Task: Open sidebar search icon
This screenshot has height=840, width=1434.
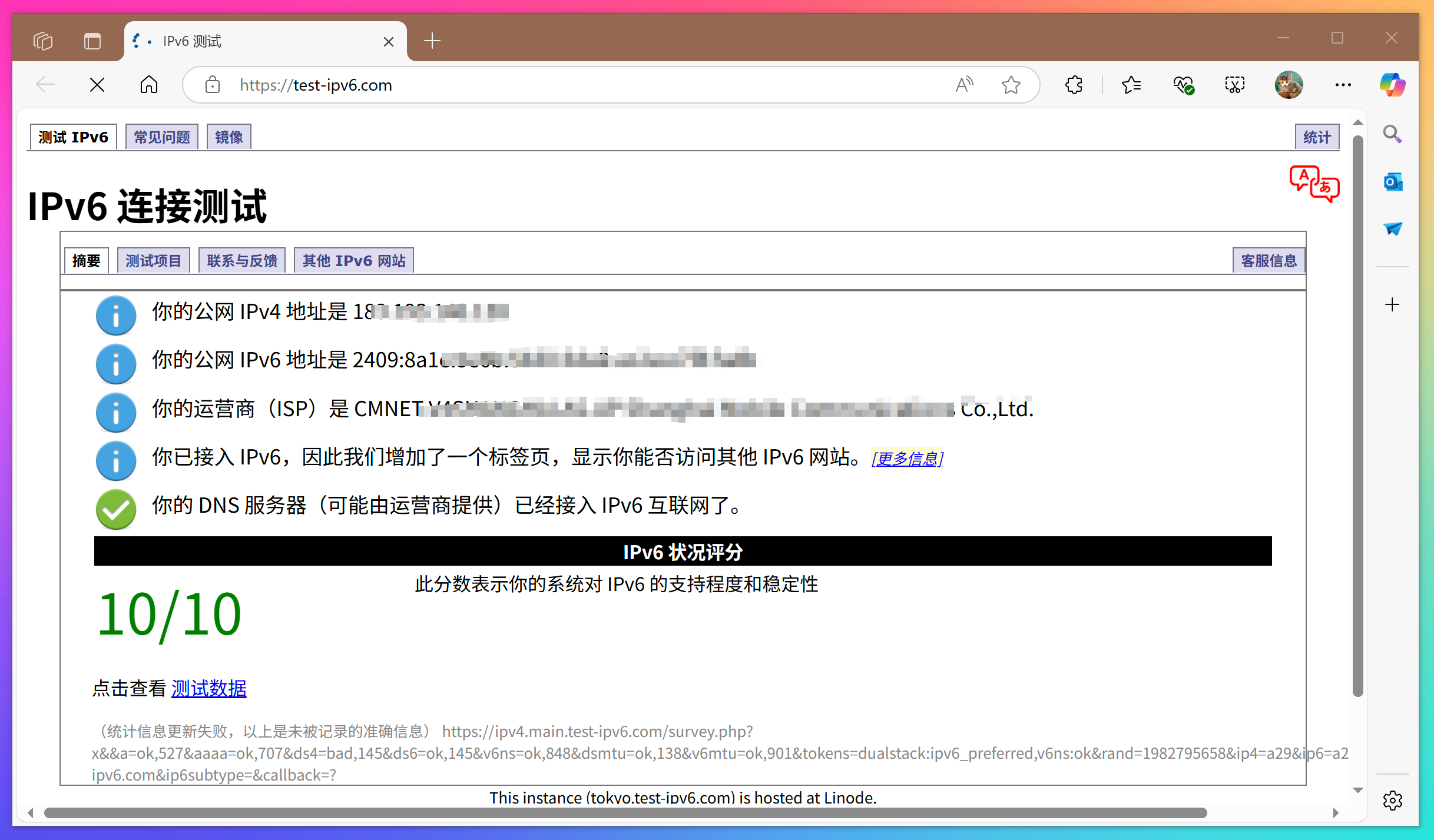Action: 1392,134
